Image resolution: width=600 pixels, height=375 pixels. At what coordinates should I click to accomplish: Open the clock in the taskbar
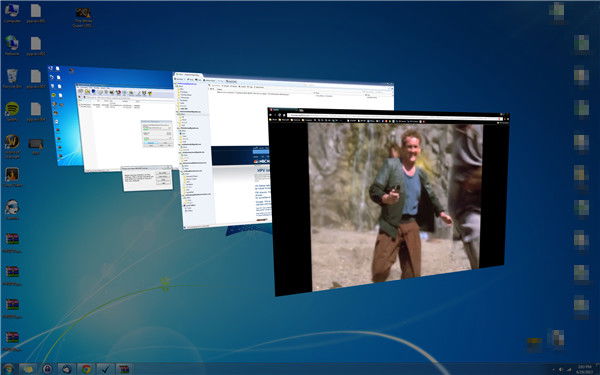coord(585,369)
